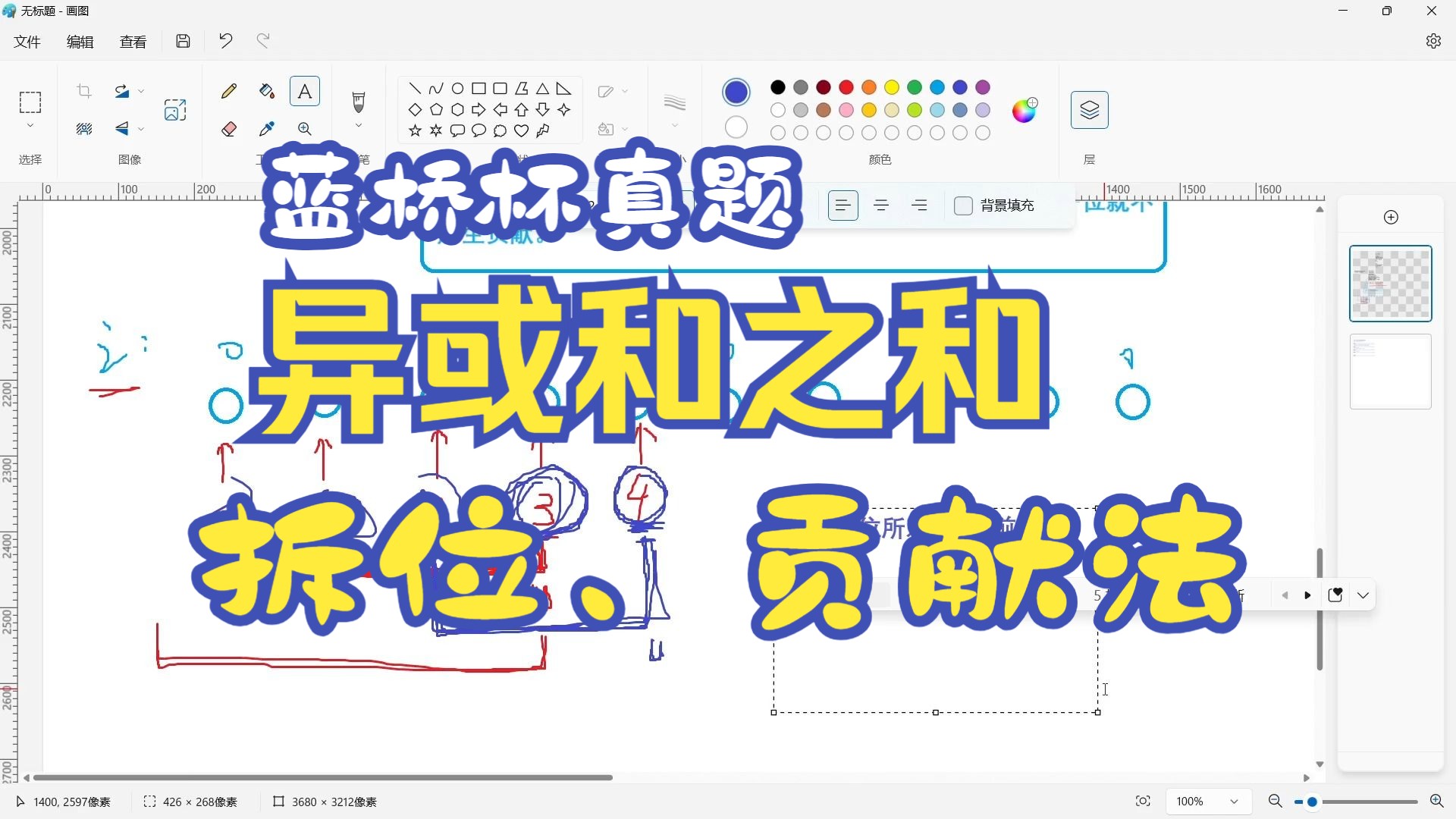
Task: Click the zoom out magnifier button
Action: click(x=1275, y=802)
